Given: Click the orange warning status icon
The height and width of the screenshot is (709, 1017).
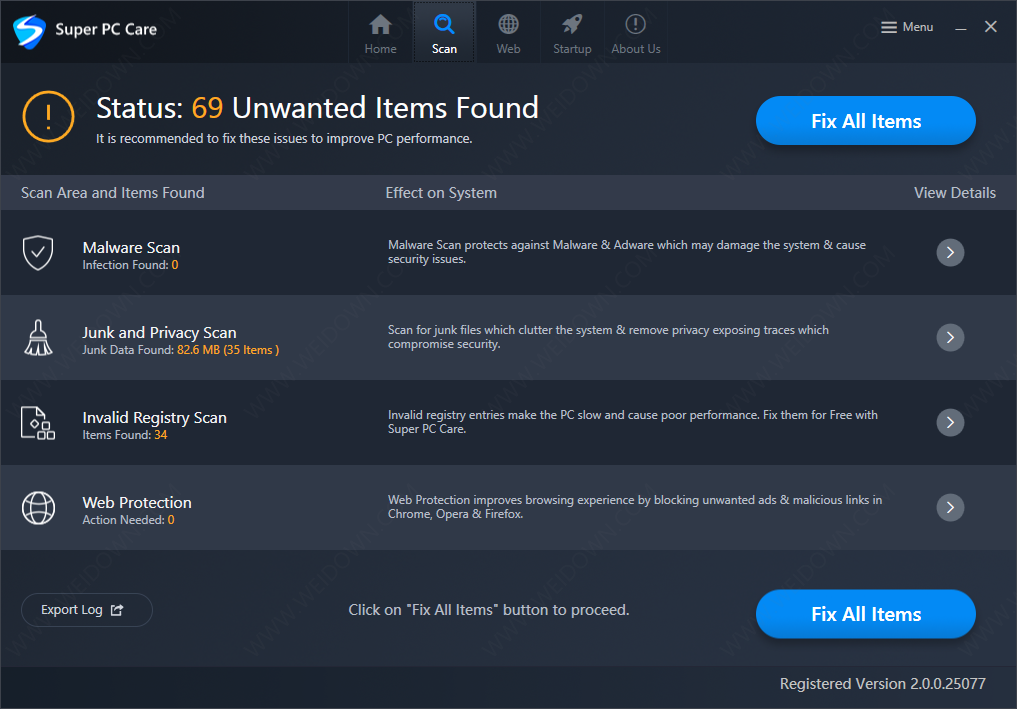Looking at the screenshot, I should 49,117.
